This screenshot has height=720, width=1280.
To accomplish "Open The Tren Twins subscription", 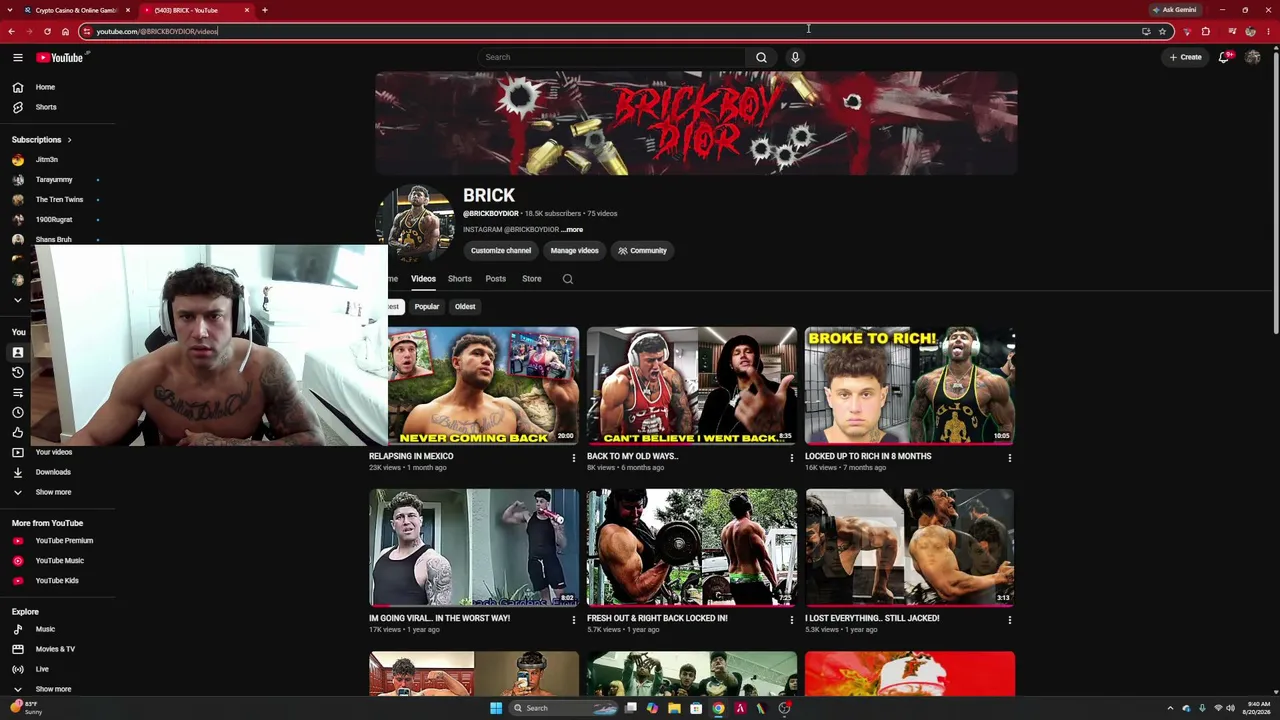I will (x=57, y=200).
